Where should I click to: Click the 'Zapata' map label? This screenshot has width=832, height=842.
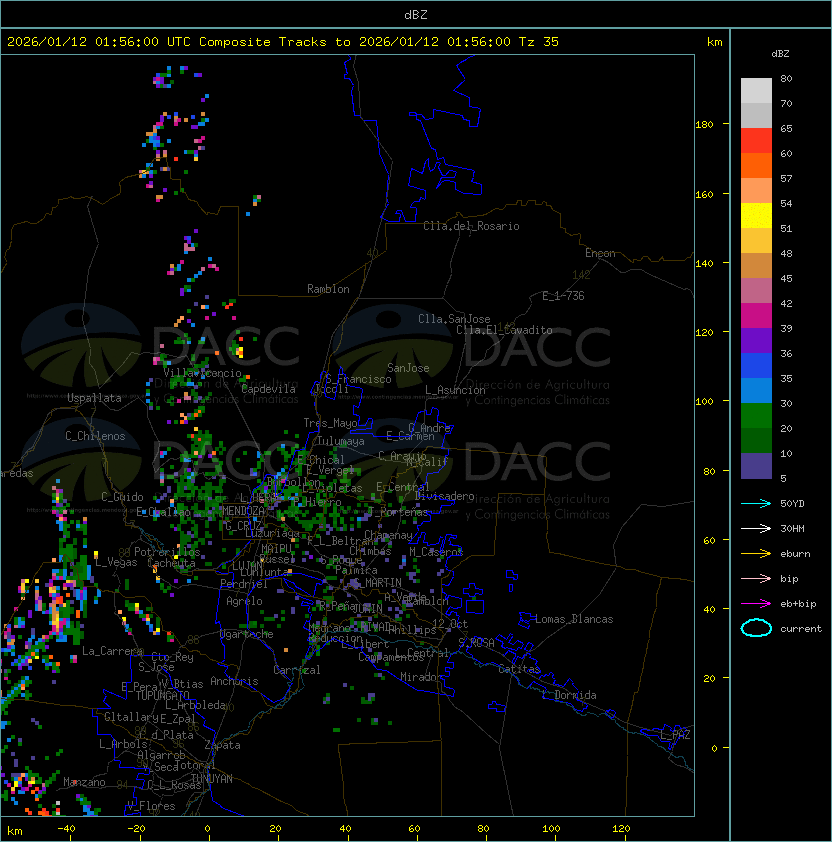222,745
